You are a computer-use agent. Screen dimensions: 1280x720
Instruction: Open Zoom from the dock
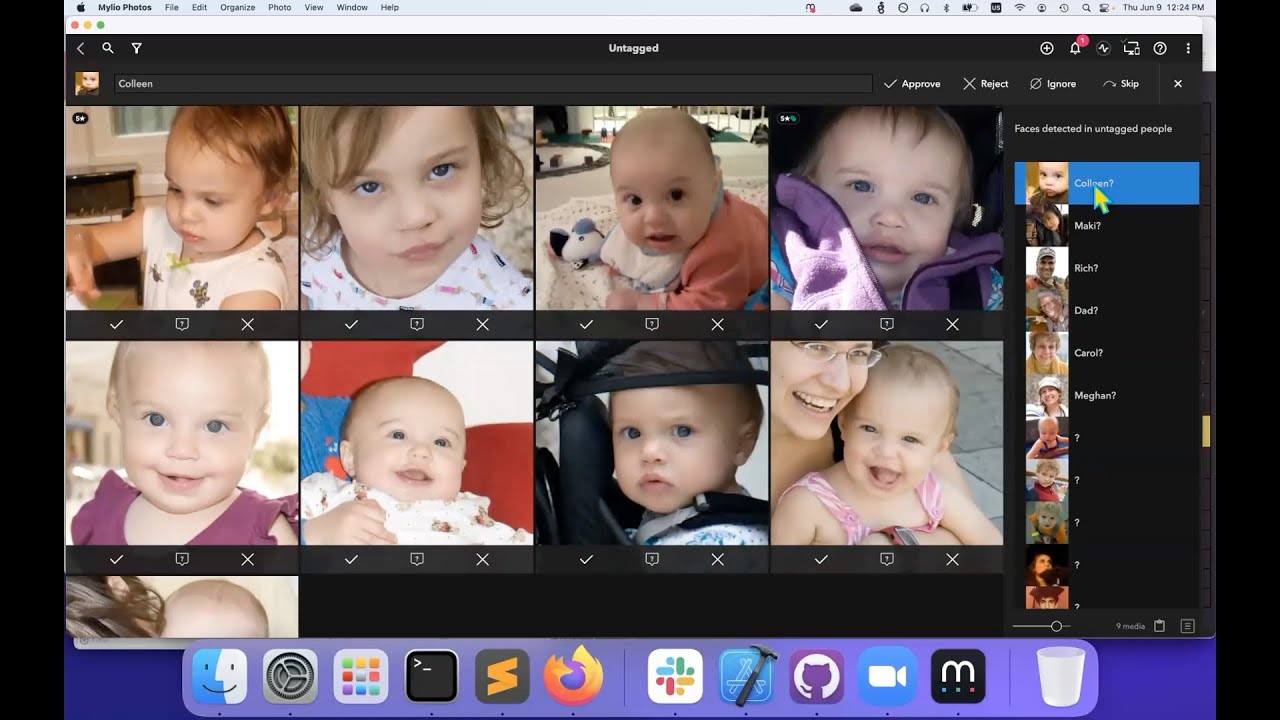coord(887,677)
